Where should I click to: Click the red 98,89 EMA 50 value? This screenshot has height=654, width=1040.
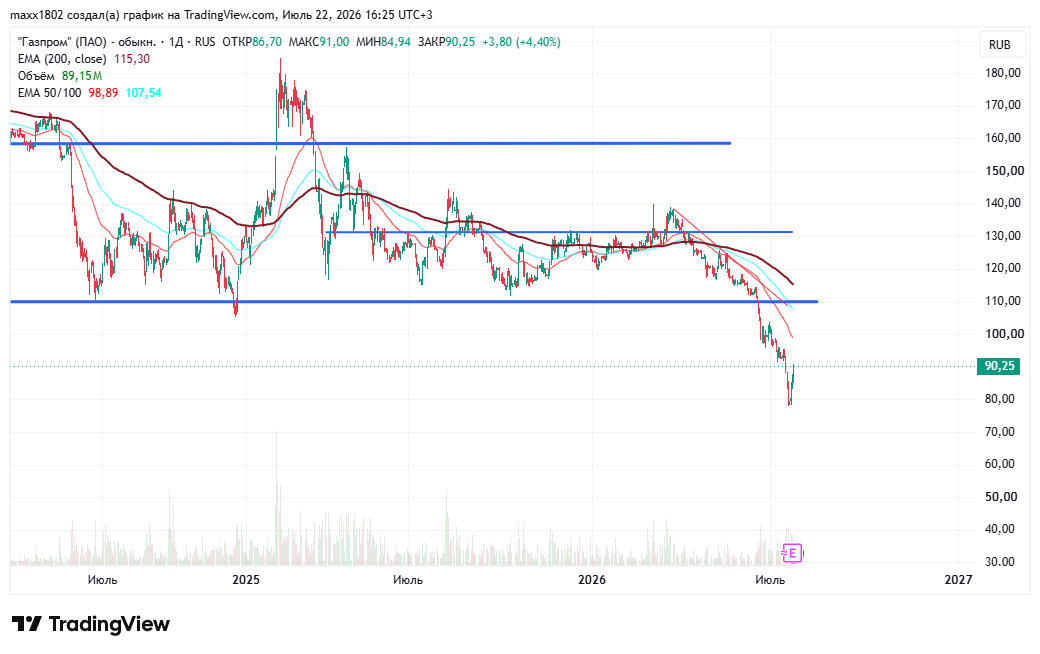[x=103, y=93]
